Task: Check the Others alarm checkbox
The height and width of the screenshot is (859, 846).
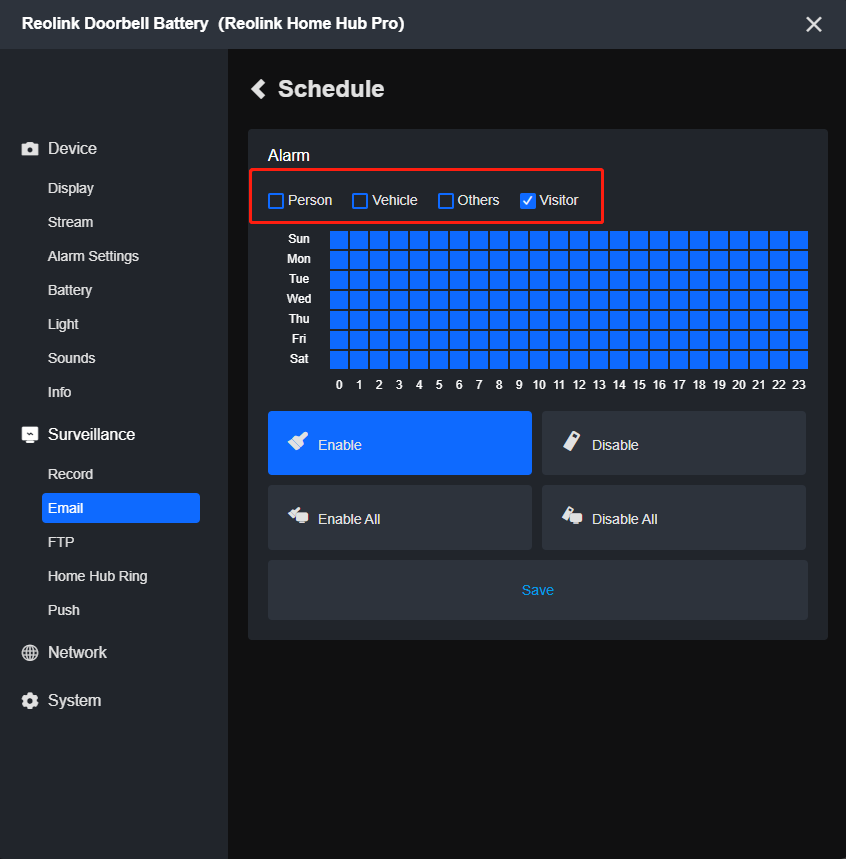Action: tap(446, 201)
